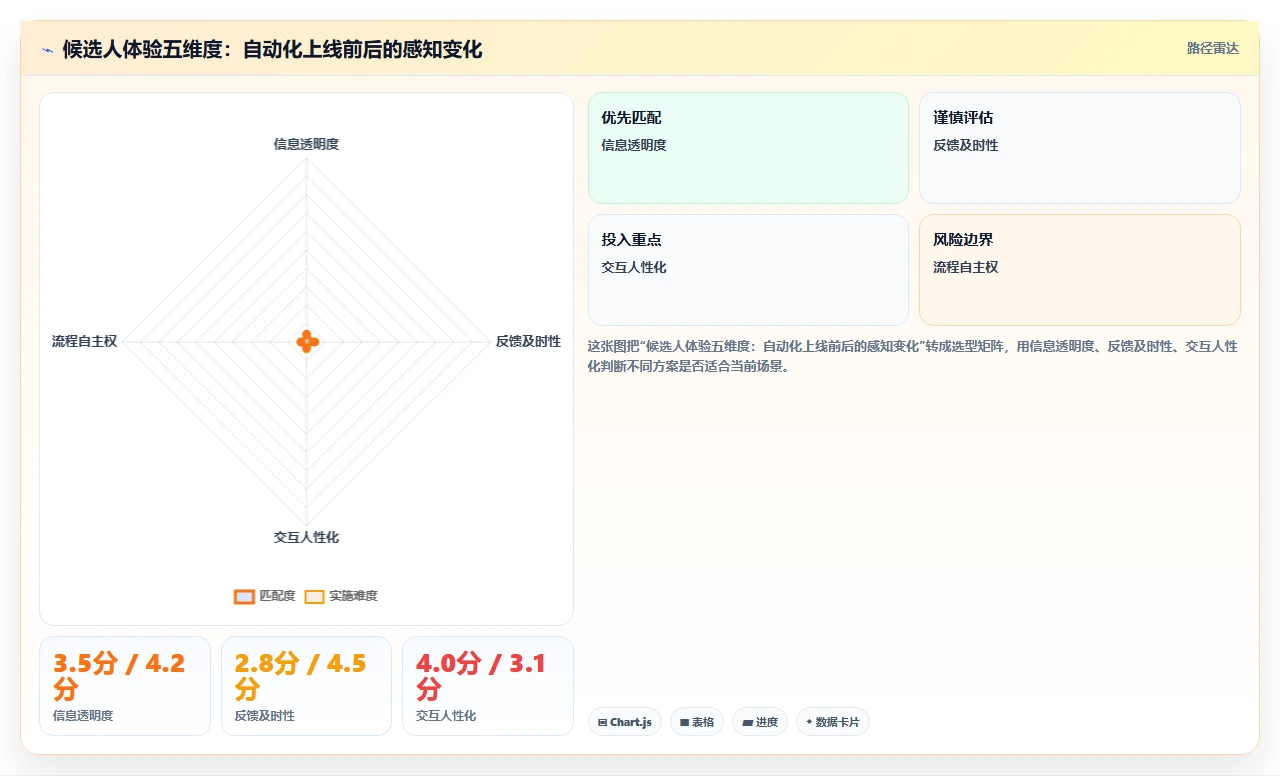Click 交互人性化 caption under 4.0分 card
Screen dimensions: 1280x776
click(446, 716)
